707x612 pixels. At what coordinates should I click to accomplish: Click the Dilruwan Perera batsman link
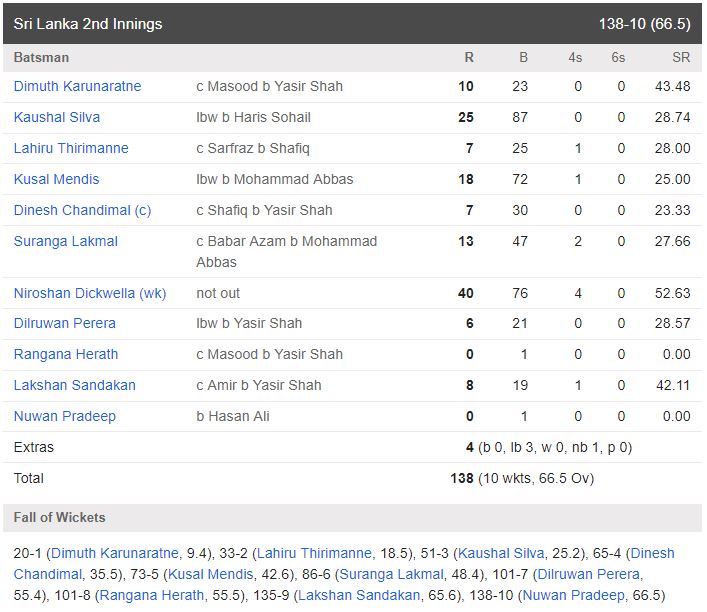tap(64, 323)
